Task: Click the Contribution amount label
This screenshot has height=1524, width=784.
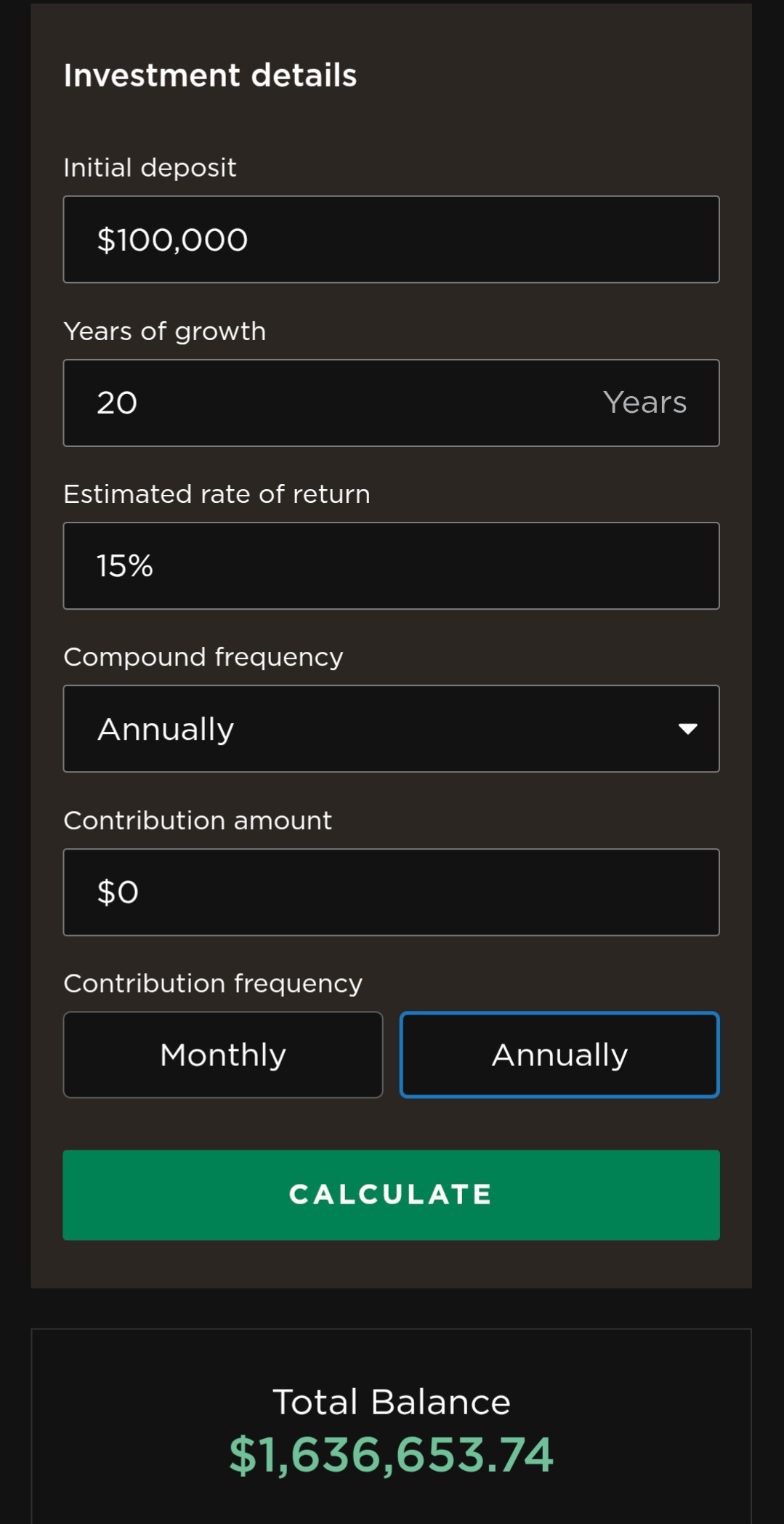Action: coord(198,821)
